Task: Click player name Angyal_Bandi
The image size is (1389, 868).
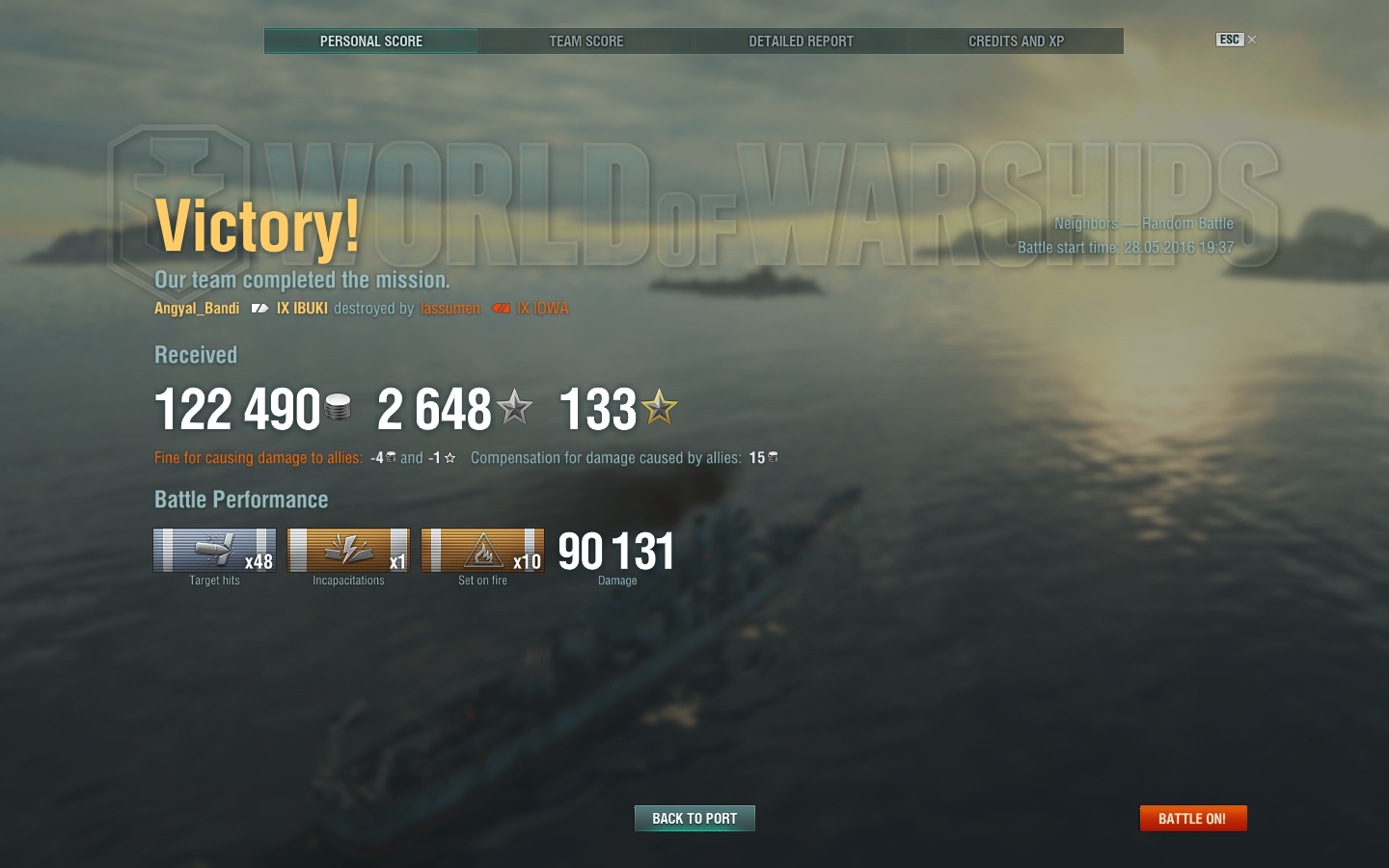Action: (x=197, y=309)
